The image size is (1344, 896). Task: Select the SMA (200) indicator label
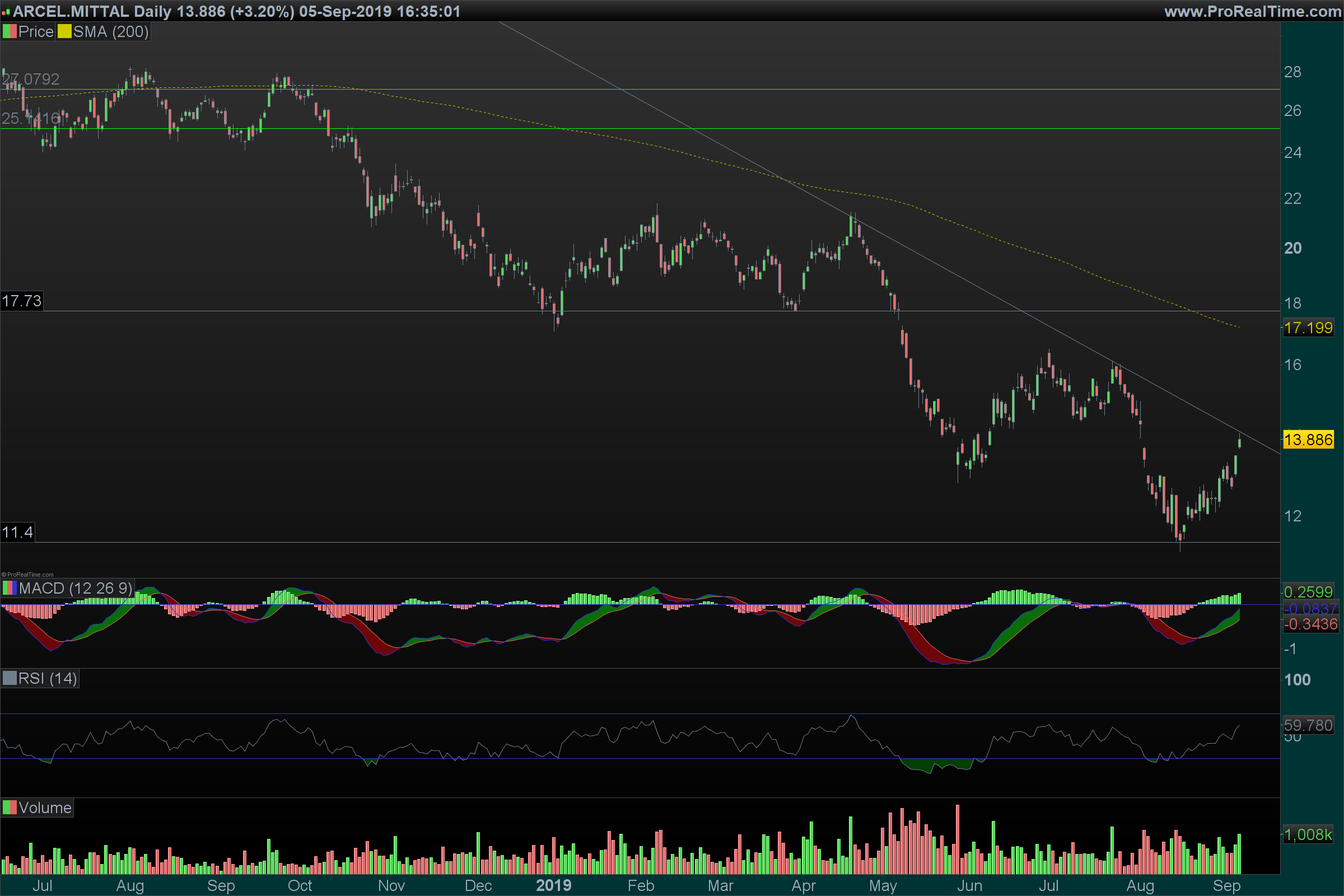(x=111, y=32)
